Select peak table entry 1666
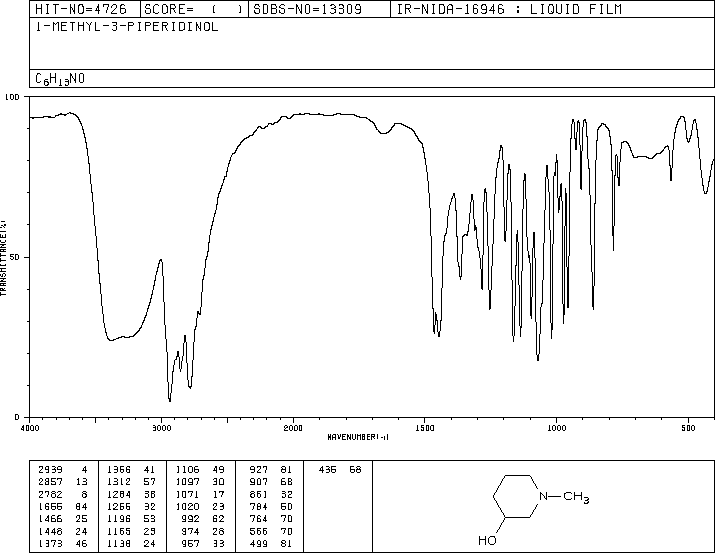 point(51,506)
